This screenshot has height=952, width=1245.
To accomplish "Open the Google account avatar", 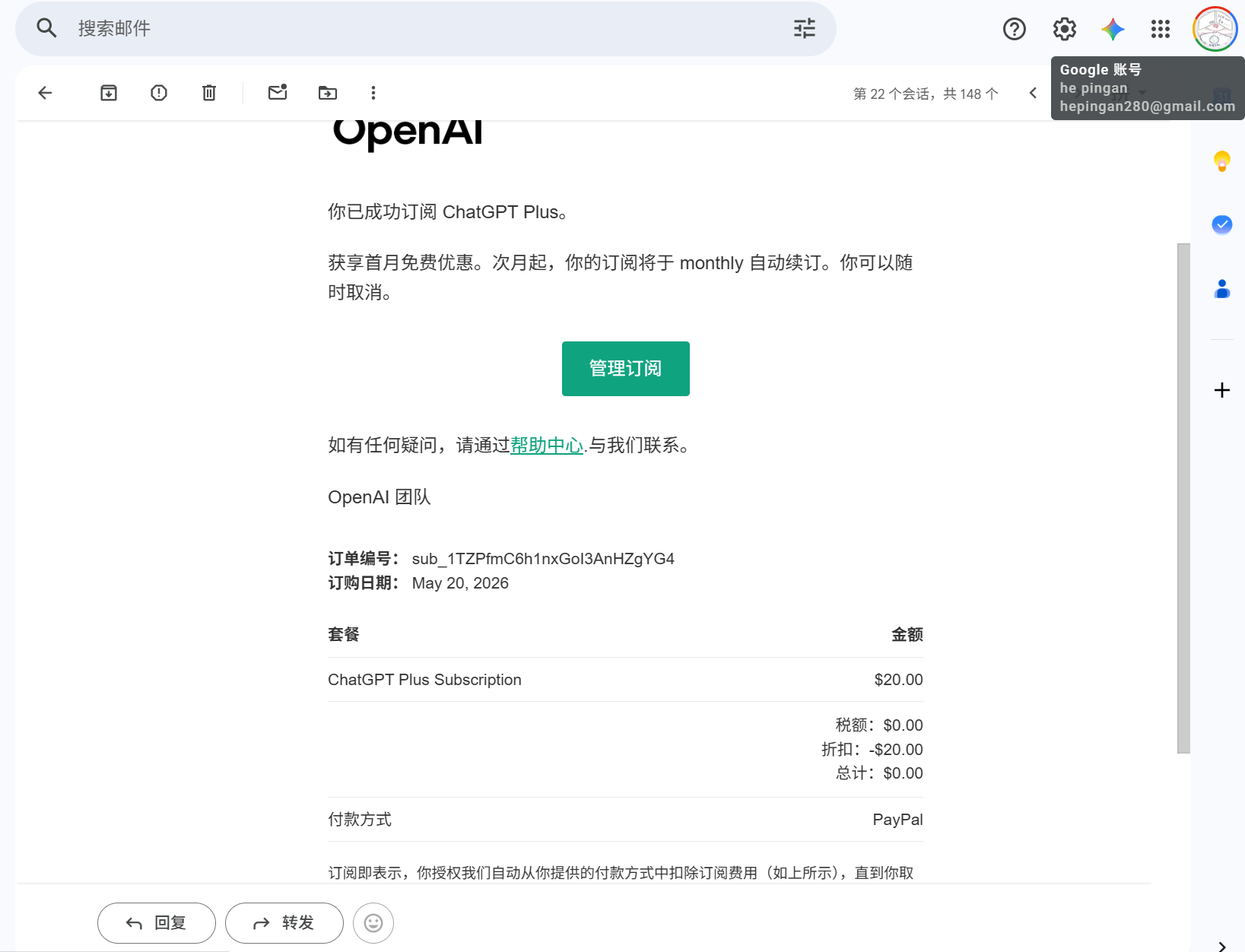I will coord(1215,29).
